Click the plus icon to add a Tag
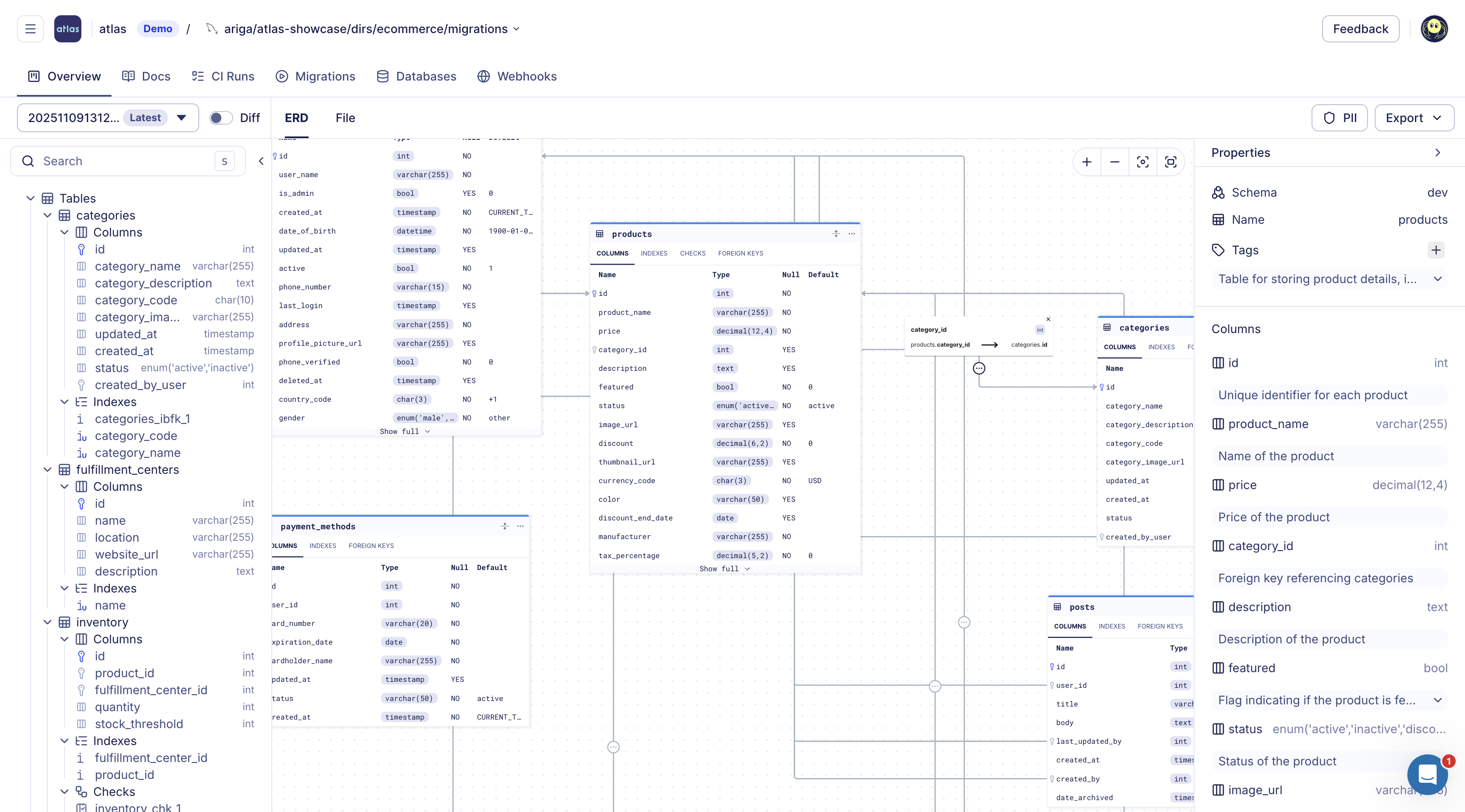 1435,250
